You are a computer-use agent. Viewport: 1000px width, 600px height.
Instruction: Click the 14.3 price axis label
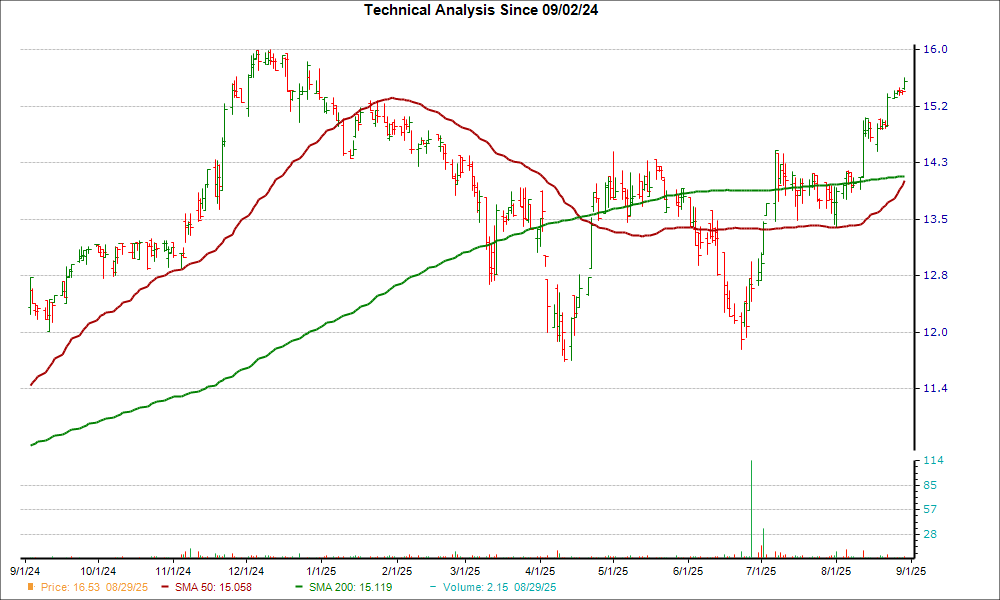935,162
